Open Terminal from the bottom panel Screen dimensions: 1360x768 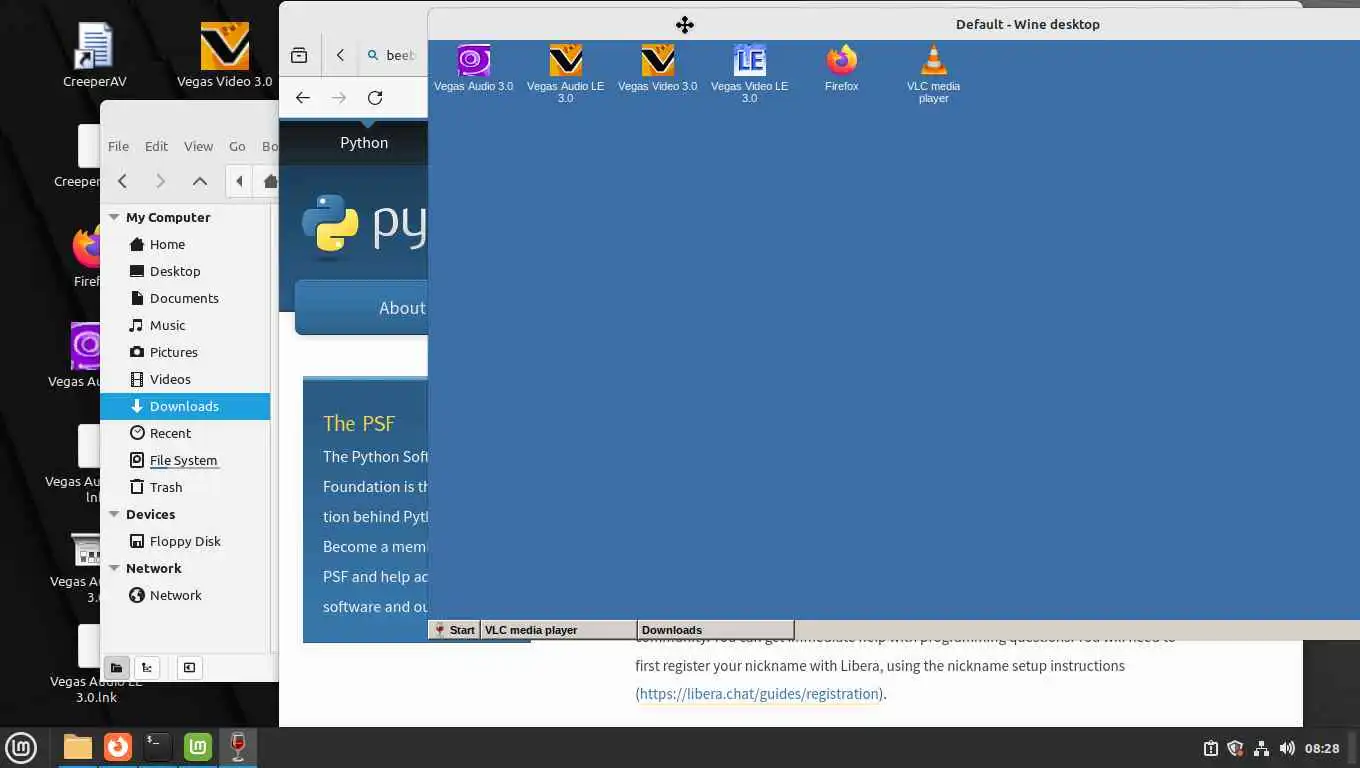pyautogui.click(x=158, y=747)
